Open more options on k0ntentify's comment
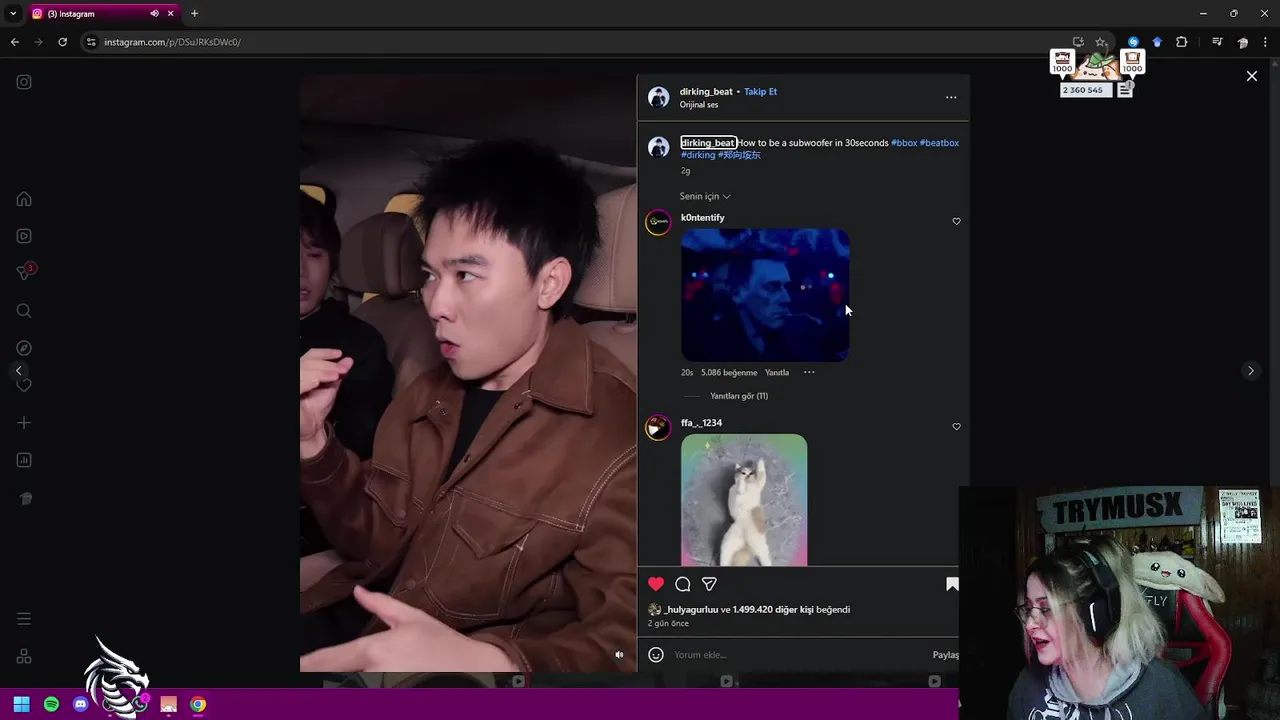1280x720 pixels. tap(809, 373)
